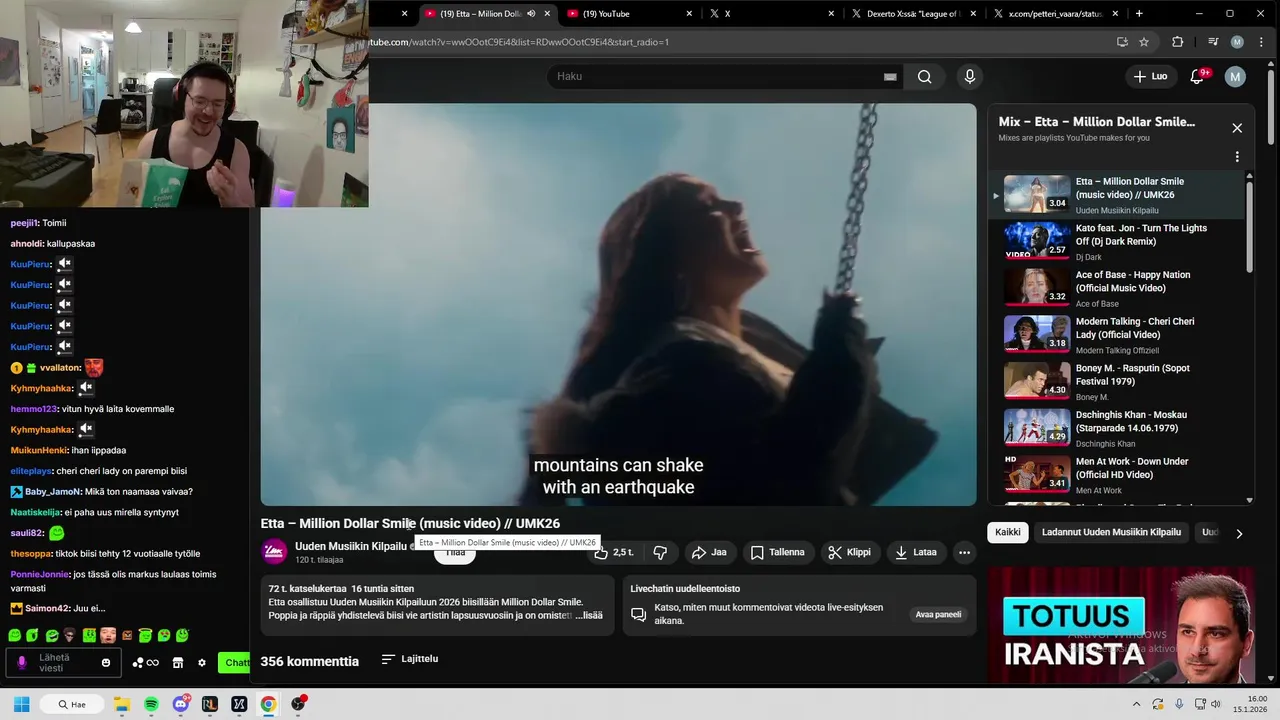Image resolution: width=1280 pixels, height=720 pixels.
Task: Click the Chrome address bar URL
Action: click(519, 42)
